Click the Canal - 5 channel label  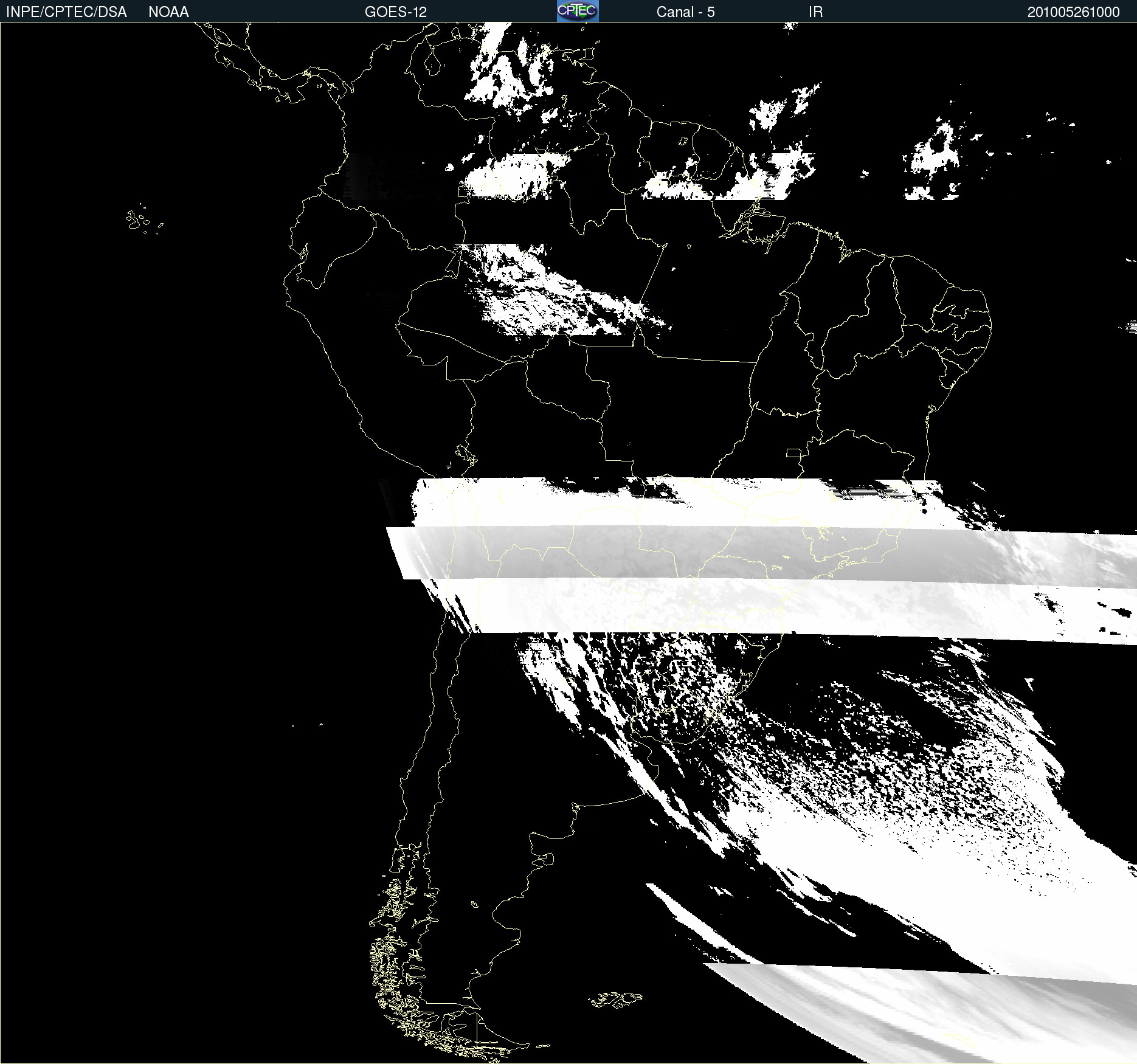click(x=685, y=12)
